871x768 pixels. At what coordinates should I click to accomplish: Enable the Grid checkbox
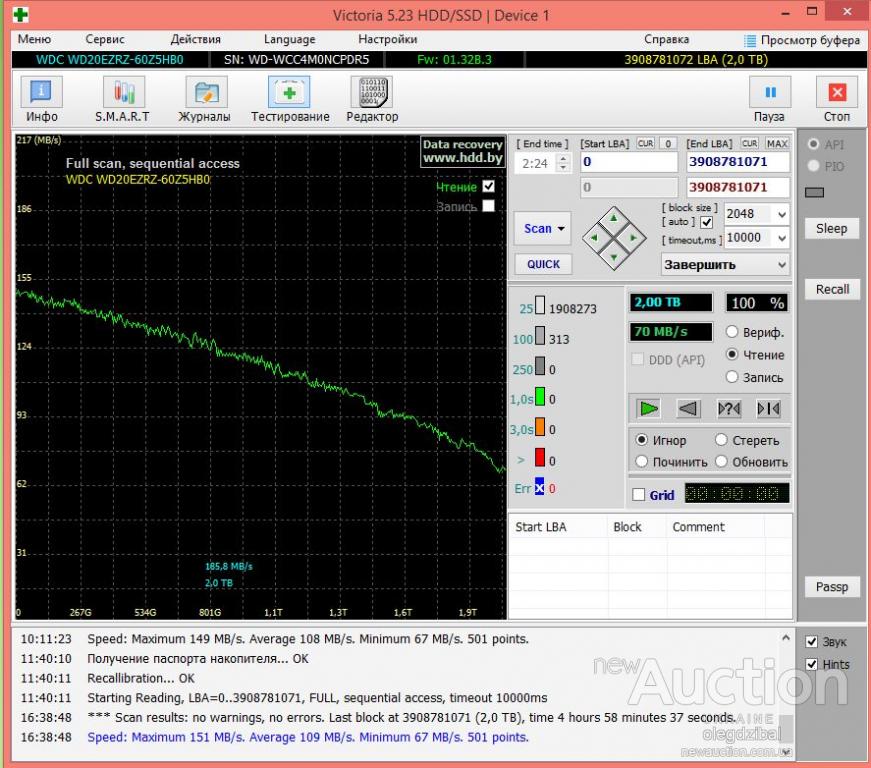pos(639,495)
